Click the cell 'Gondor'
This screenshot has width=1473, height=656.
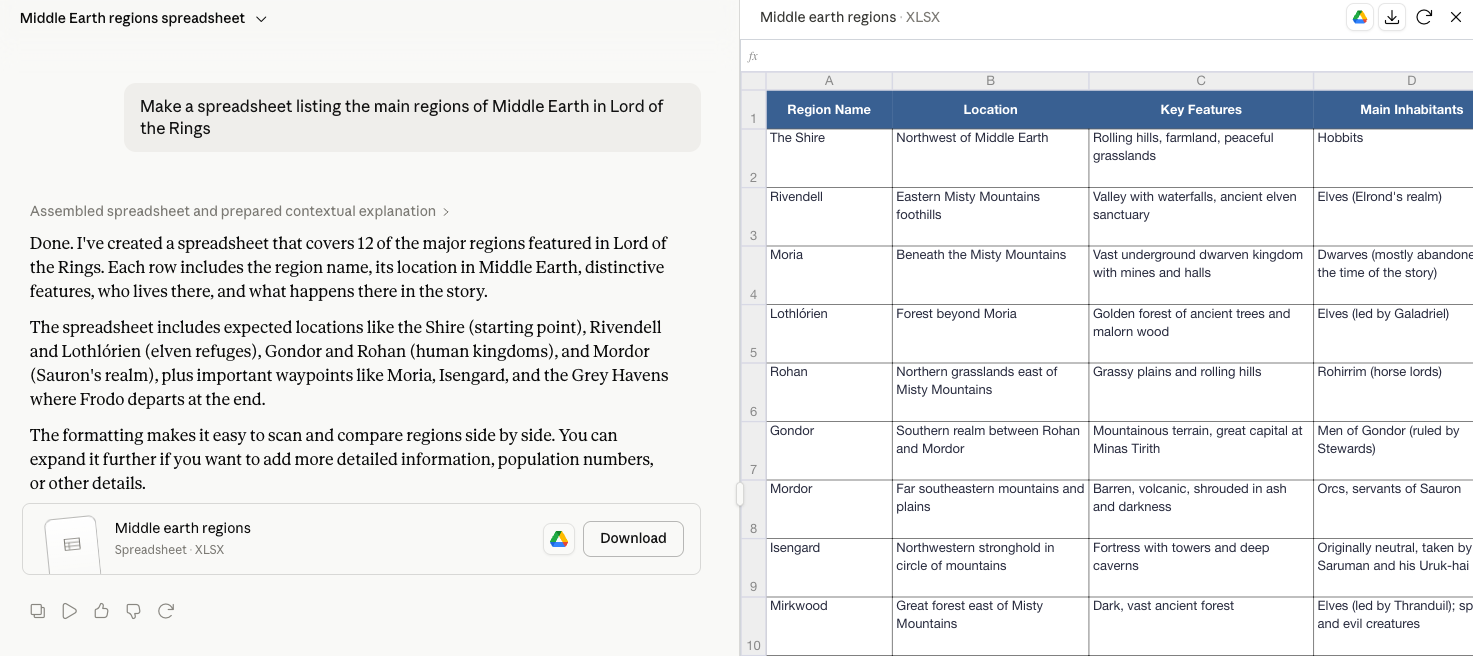pos(829,451)
